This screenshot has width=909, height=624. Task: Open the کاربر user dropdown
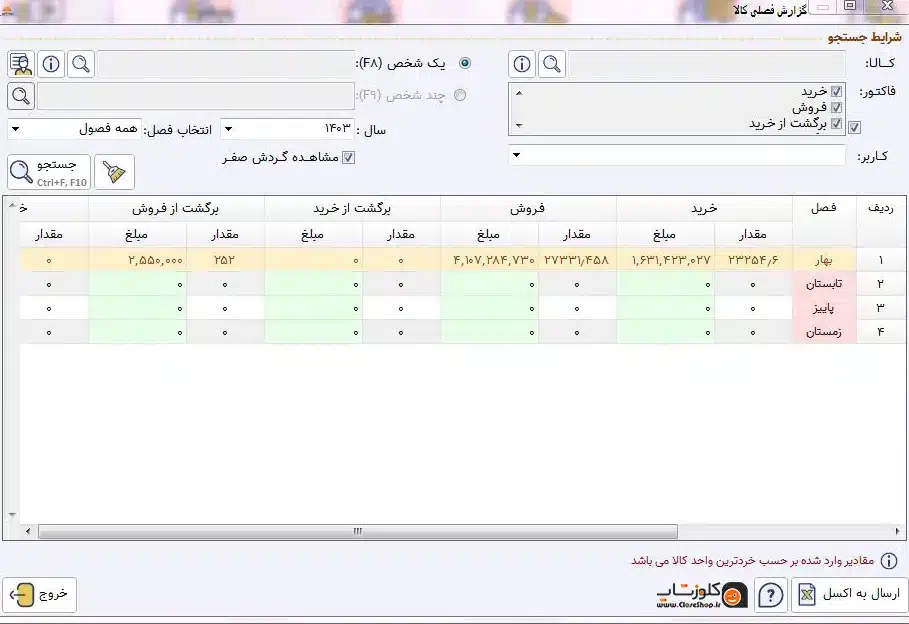(517, 155)
